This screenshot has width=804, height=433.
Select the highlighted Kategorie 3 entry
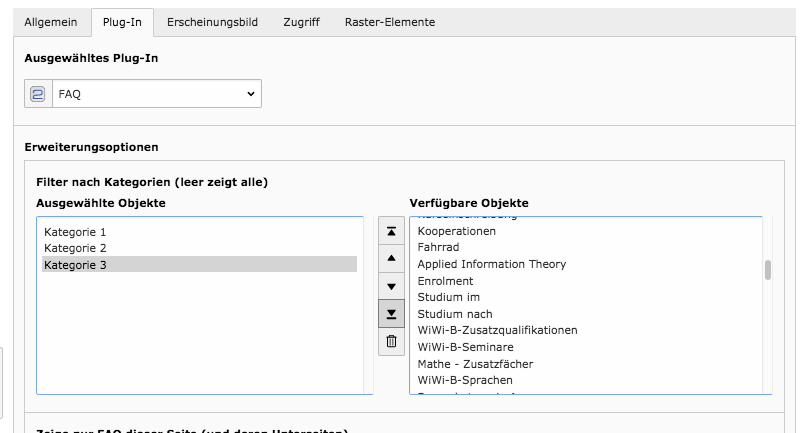pyautogui.click(x=75, y=265)
